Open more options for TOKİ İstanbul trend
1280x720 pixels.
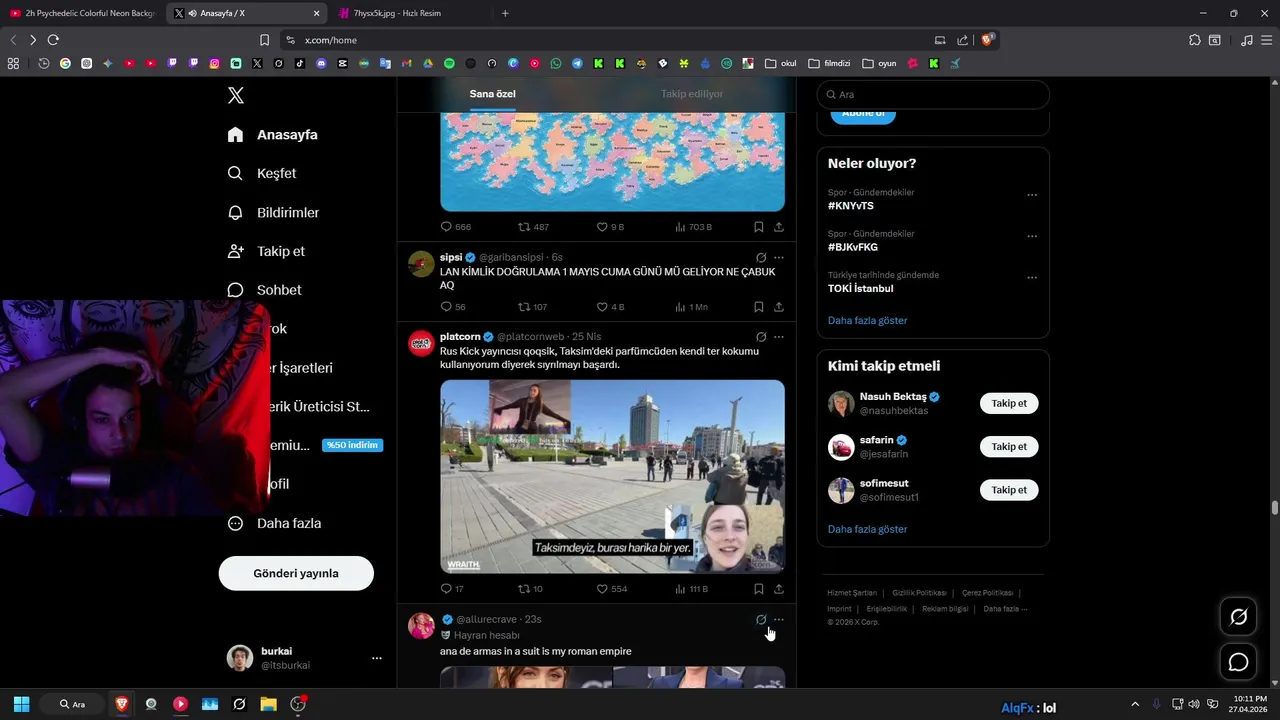(x=1032, y=277)
